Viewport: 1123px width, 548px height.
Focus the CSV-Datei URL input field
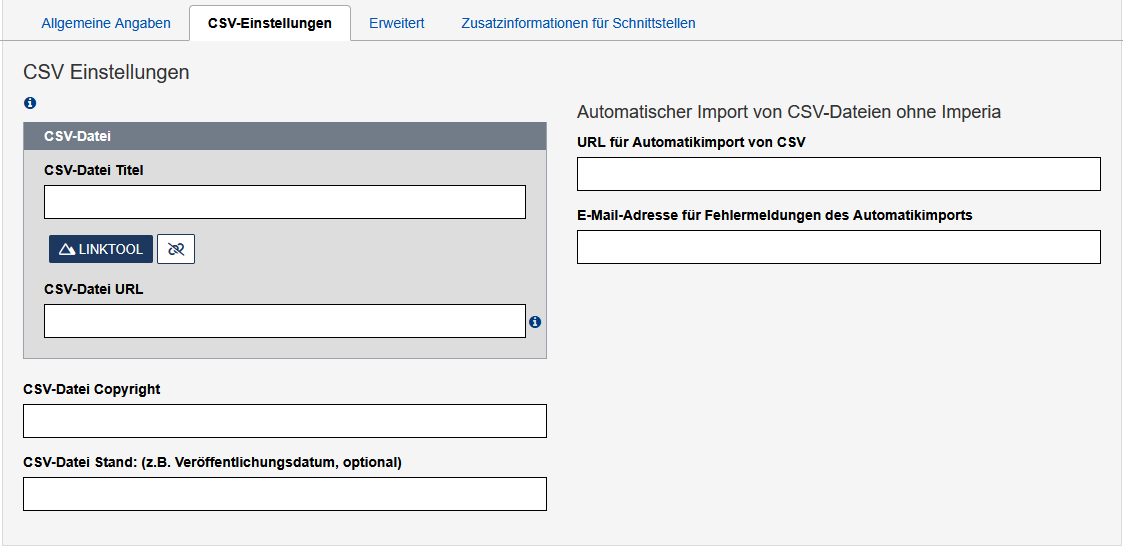click(285, 321)
